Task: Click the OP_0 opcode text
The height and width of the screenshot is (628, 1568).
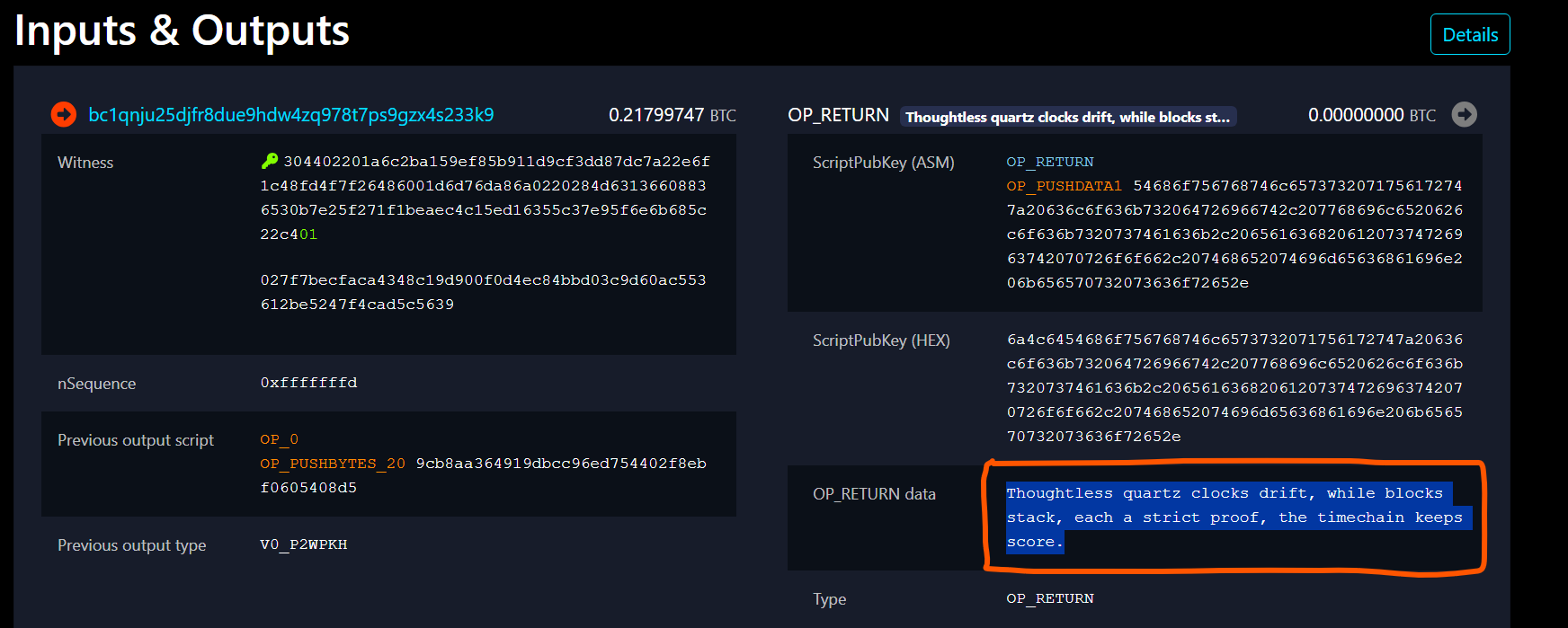Action: point(279,439)
